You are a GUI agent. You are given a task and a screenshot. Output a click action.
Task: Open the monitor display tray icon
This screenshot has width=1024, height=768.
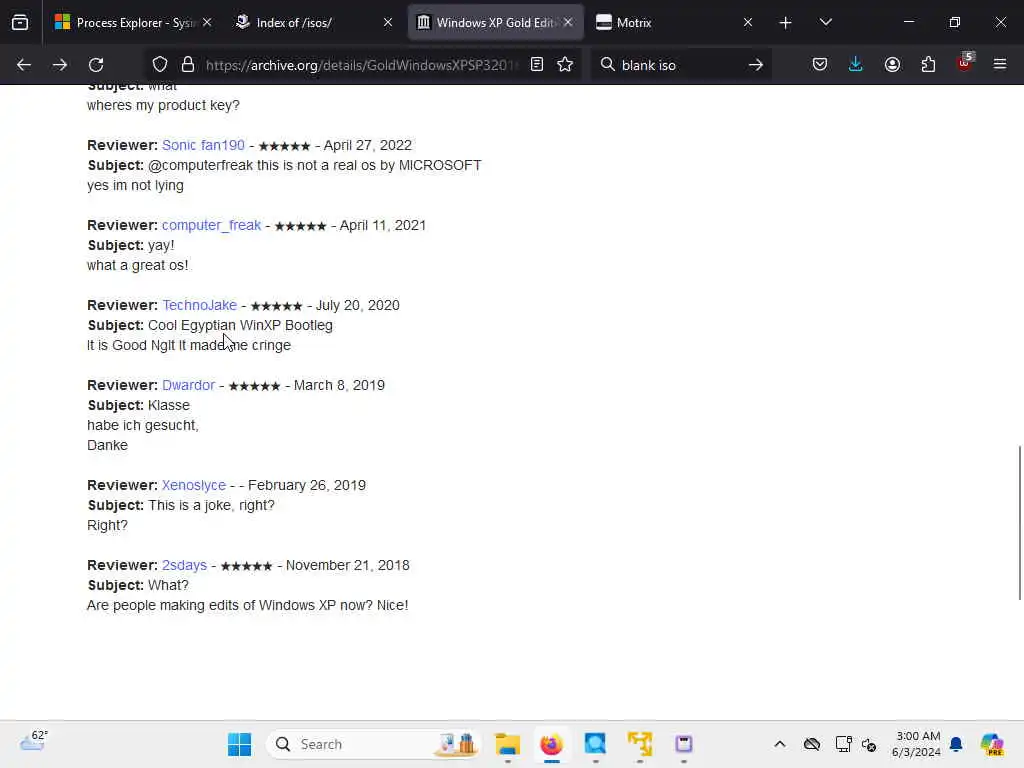point(843,744)
